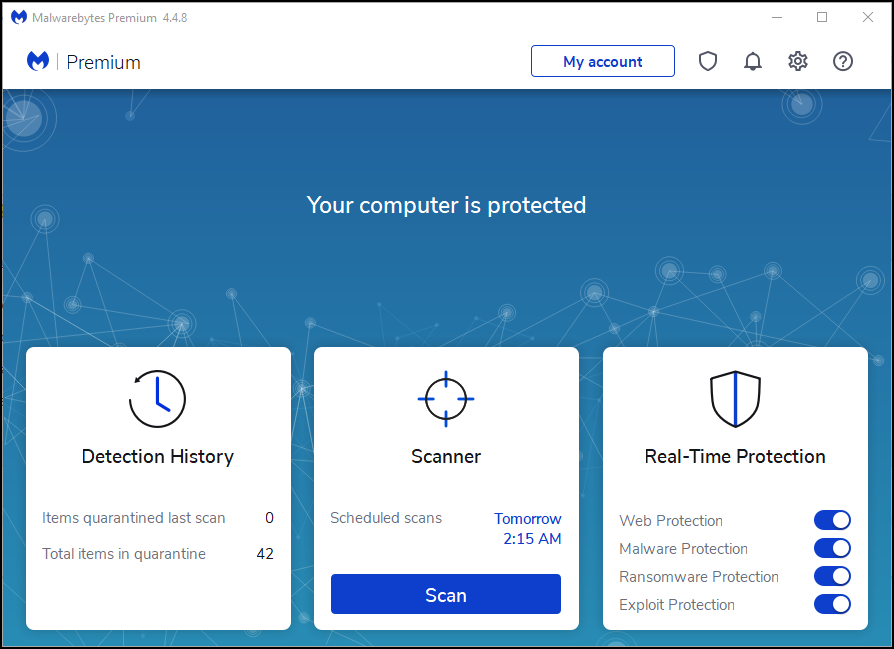894x649 pixels.
Task: View the 42 total quarantined items
Action: click(264, 553)
